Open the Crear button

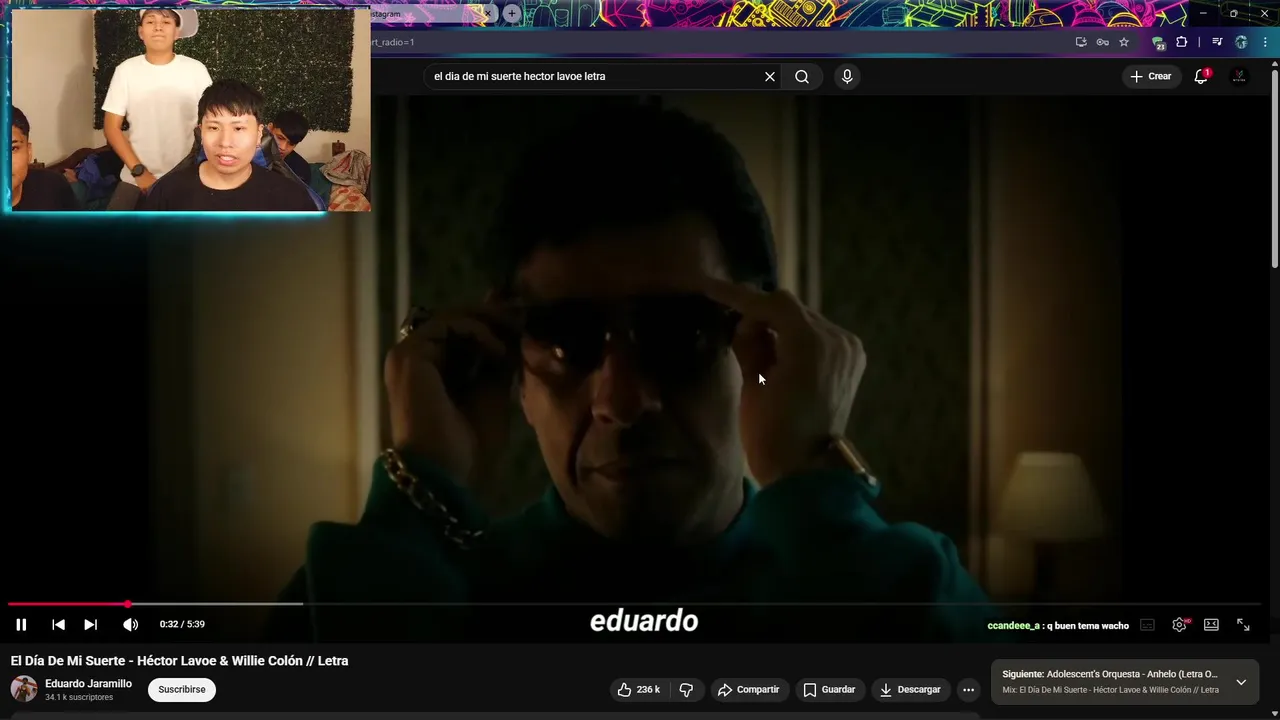tap(1150, 76)
